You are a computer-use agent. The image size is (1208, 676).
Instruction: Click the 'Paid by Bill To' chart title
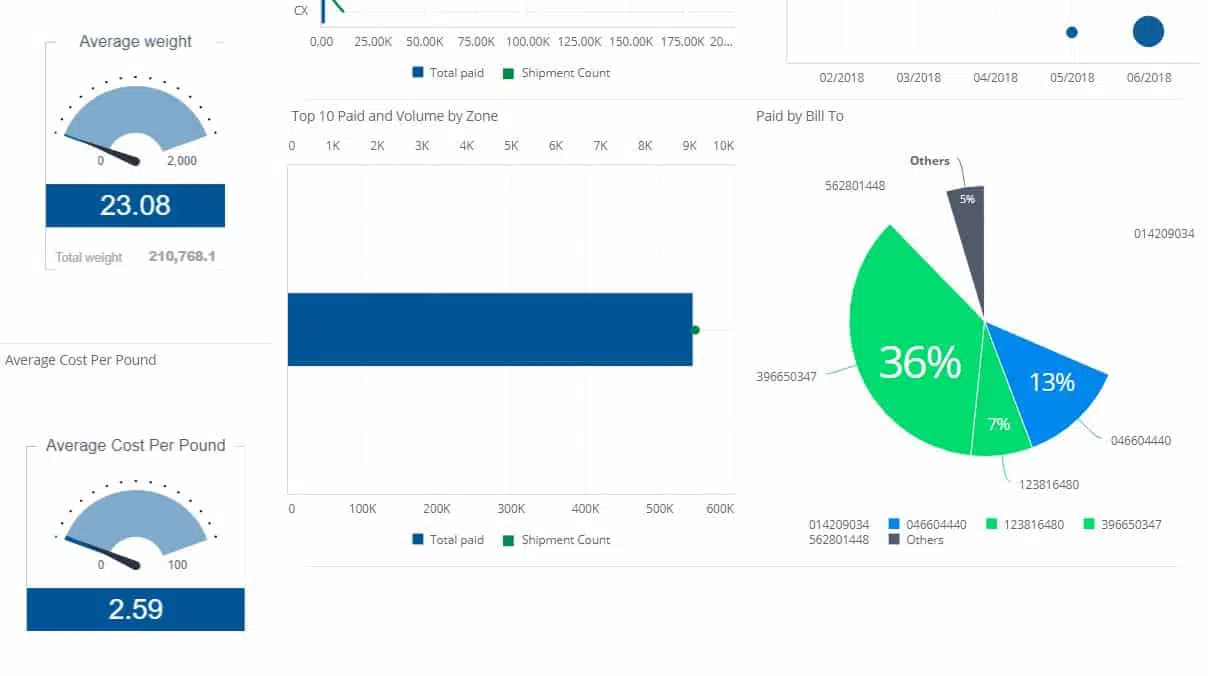tap(800, 116)
